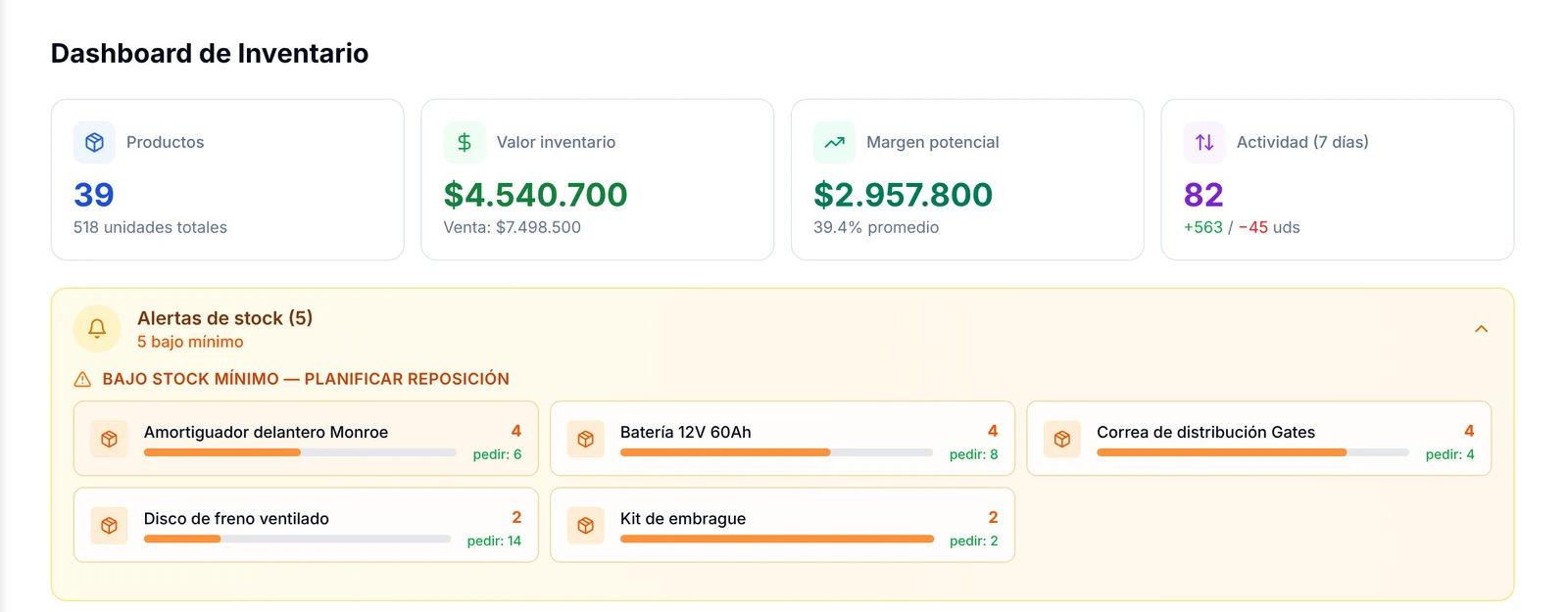Click the 'pedir: 8' text
Screen dimensions: 1568x612
(973, 454)
